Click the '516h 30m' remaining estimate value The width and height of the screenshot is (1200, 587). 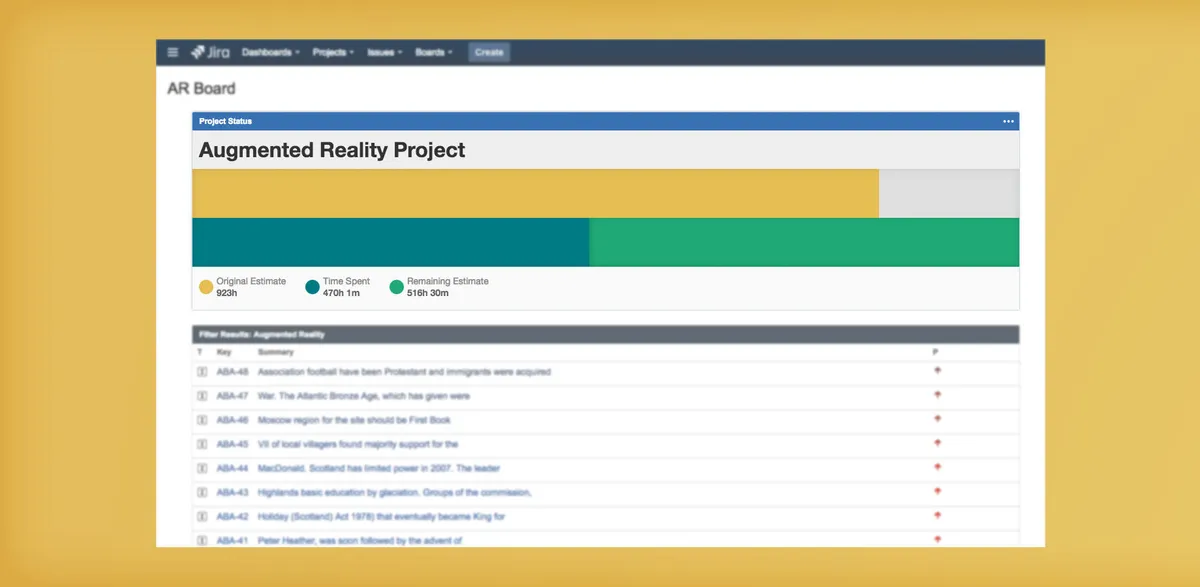tap(428, 293)
